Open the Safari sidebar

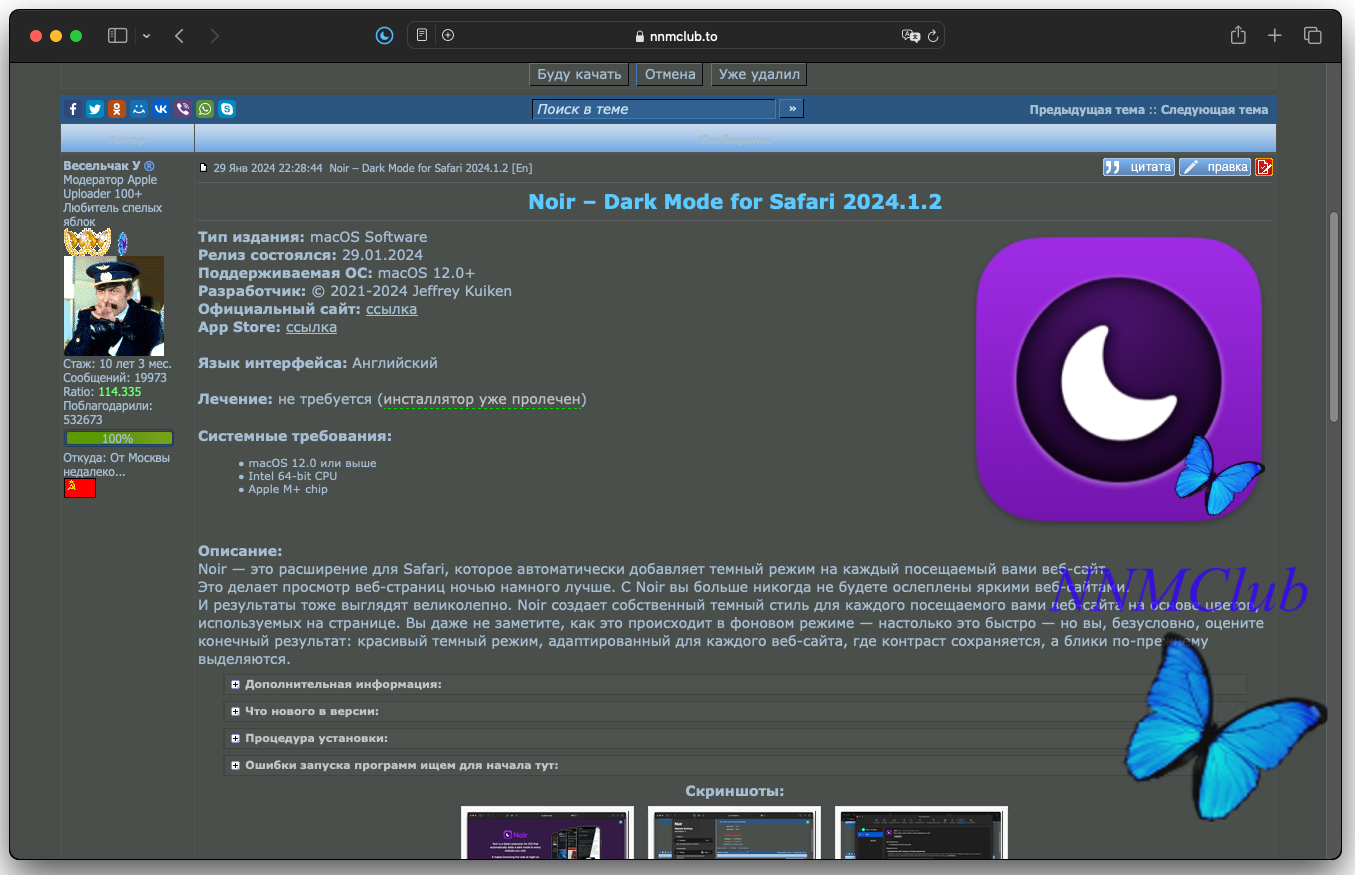[x=118, y=36]
